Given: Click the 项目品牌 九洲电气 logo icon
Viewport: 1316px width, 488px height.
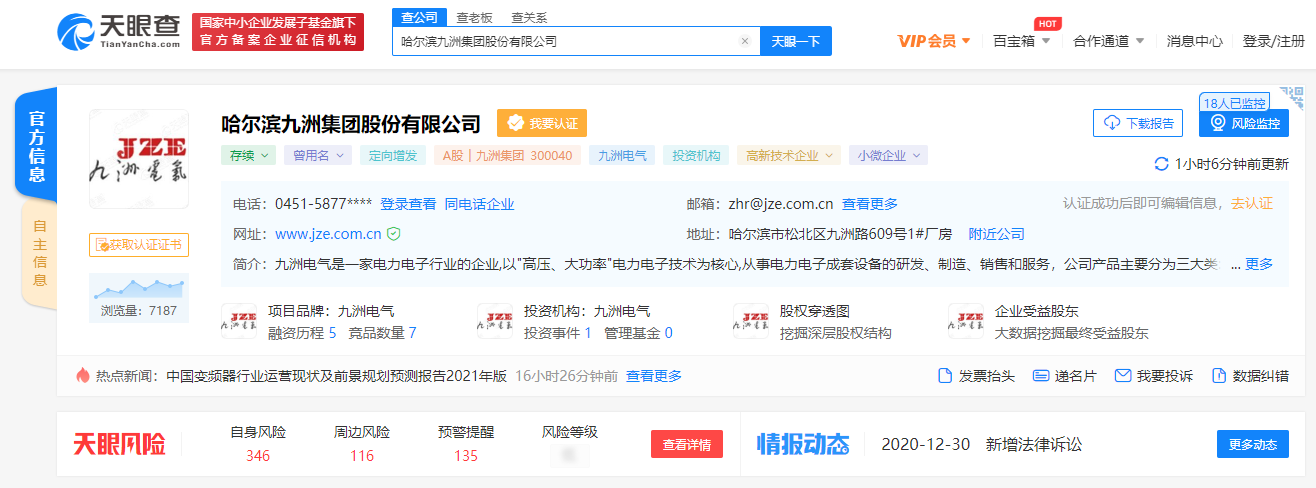Looking at the screenshot, I should point(238,321).
